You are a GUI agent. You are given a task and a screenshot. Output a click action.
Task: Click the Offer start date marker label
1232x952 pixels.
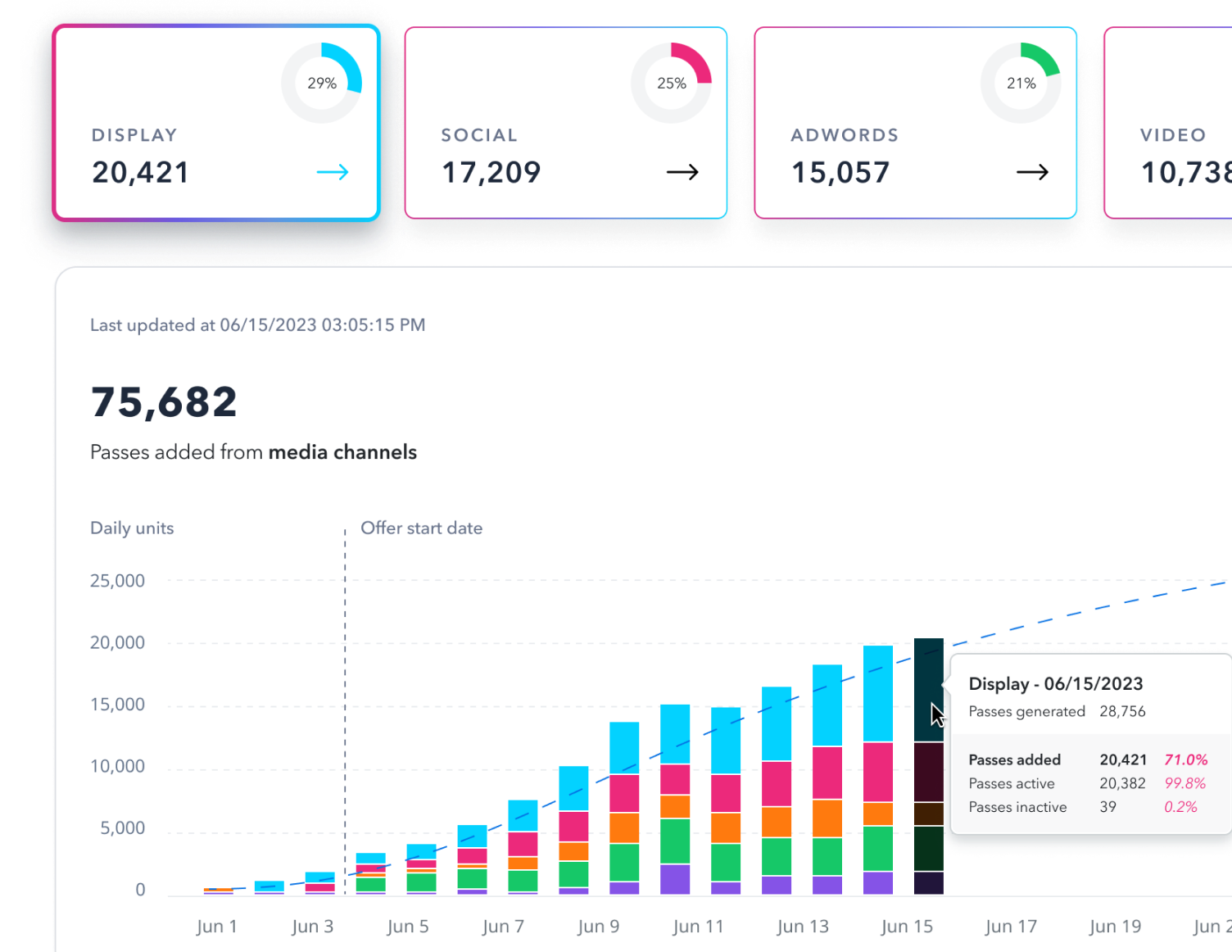coord(421,528)
